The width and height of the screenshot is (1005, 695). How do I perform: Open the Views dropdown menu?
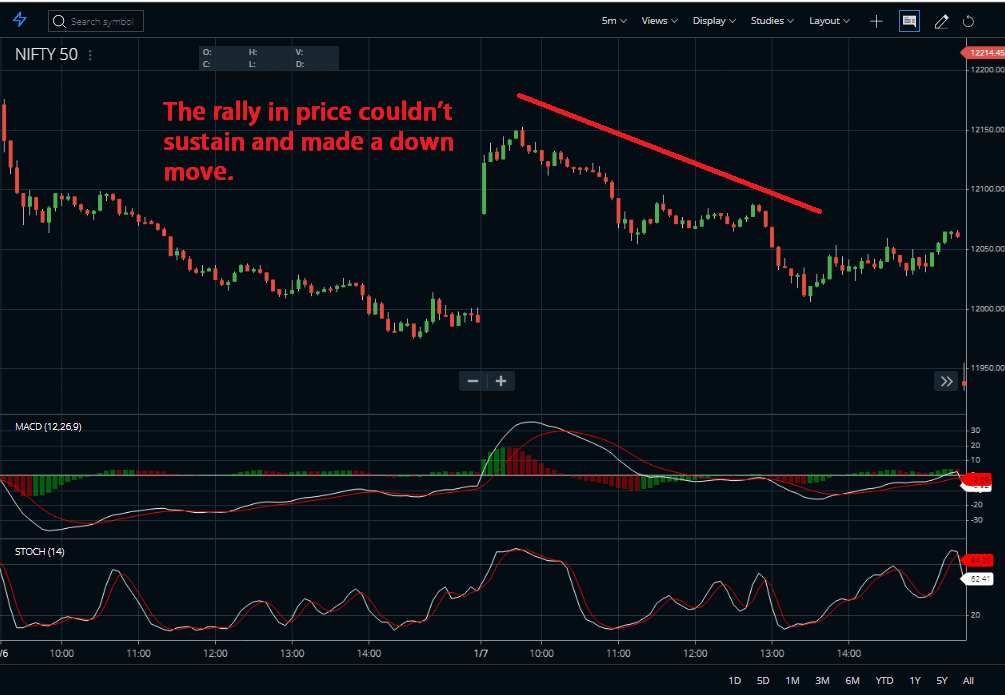(660, 21)
